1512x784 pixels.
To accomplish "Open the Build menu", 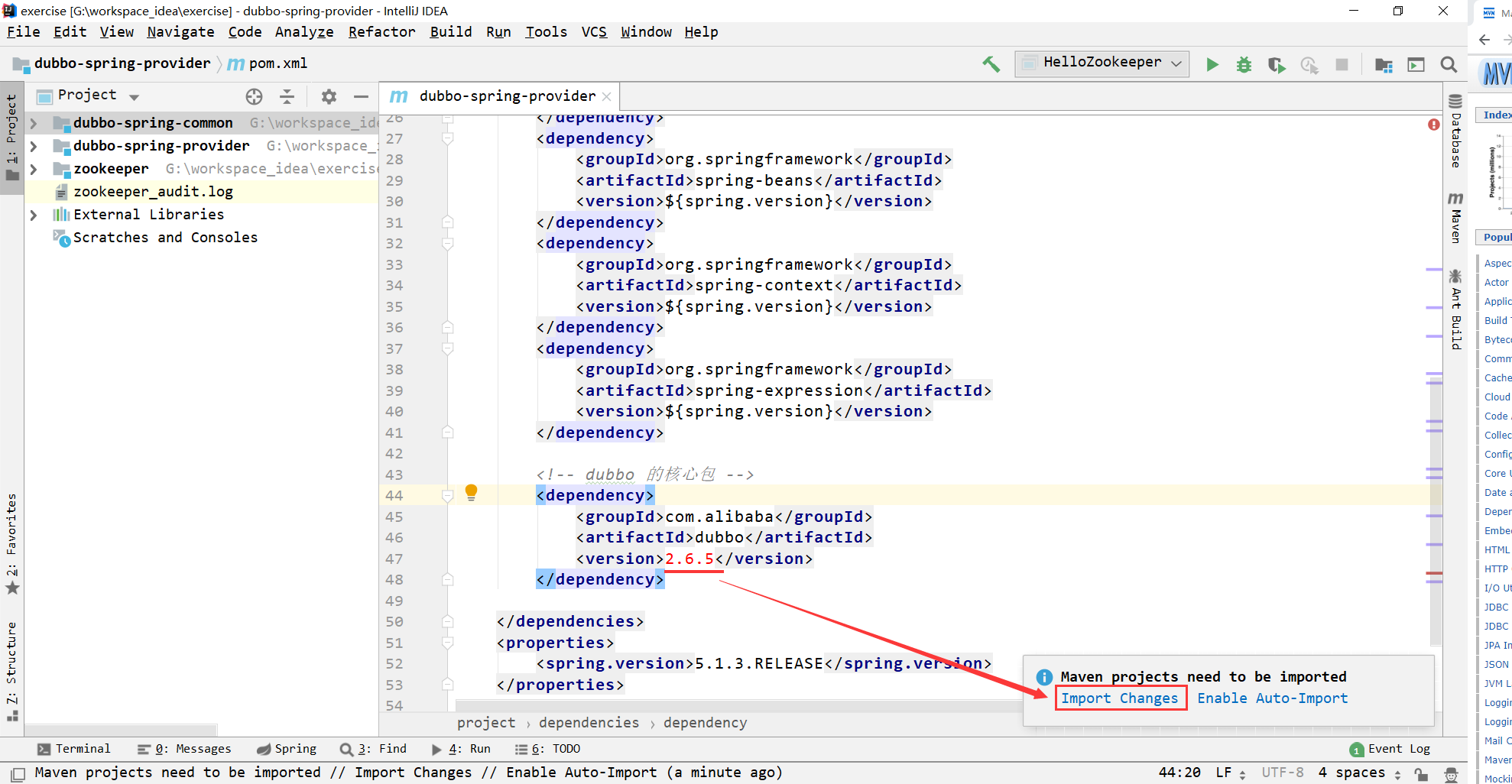I will (451, 32).
